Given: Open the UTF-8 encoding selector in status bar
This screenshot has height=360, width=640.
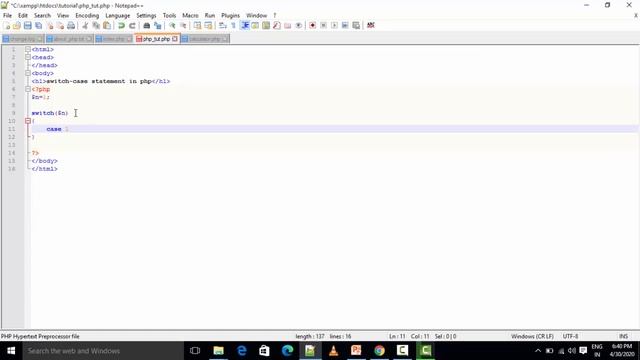Looking at the screenshot, I should click(570, 336).
